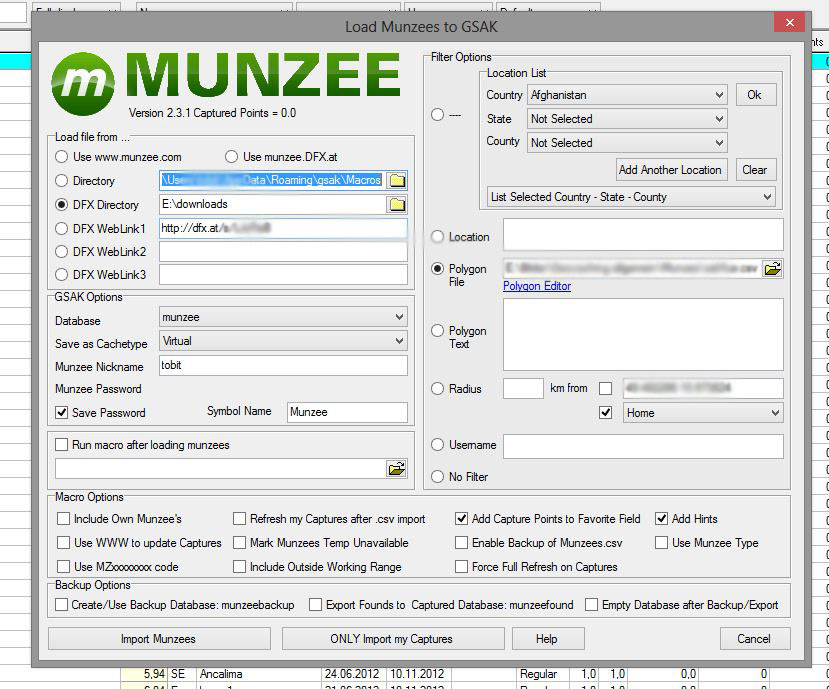The width and height of the screenshot is (829, 689).
Task: Select the Radius filter radio
Action: click(x=437, y=389)
